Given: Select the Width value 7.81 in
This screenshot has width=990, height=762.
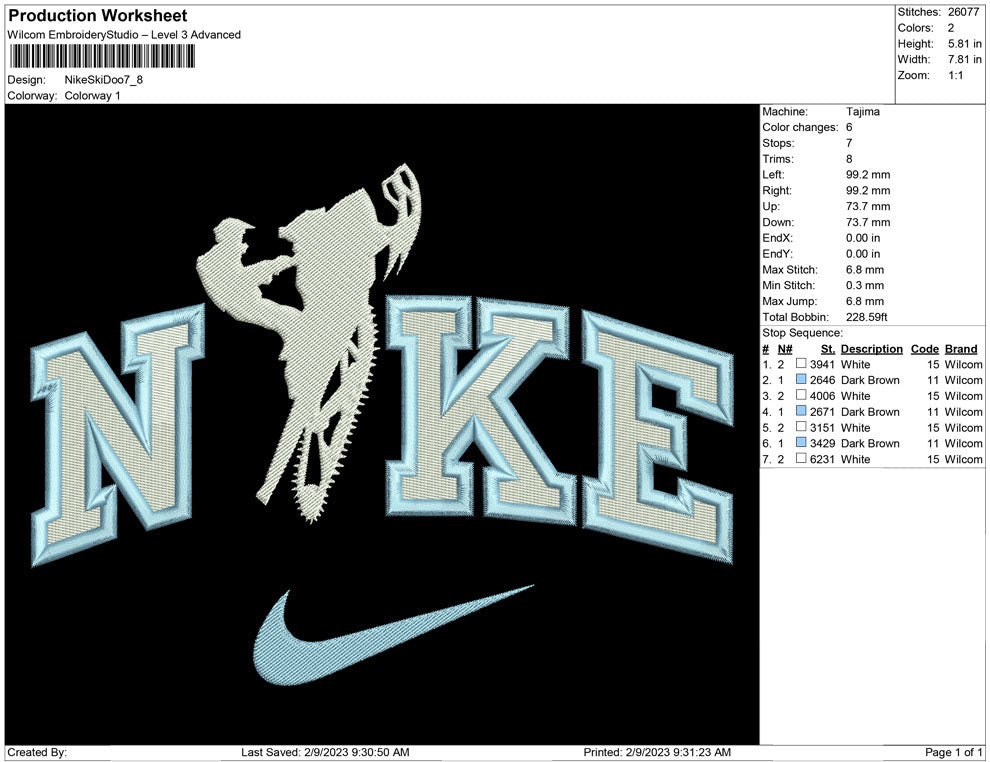Looking at the screenshot, I should 964,59.
